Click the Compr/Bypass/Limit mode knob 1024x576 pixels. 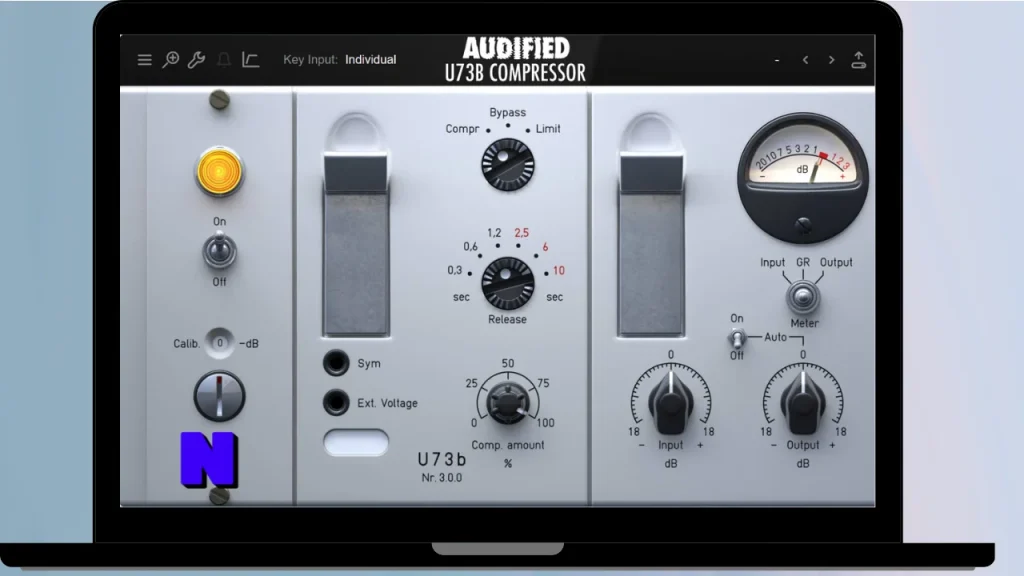pos(507,165)
